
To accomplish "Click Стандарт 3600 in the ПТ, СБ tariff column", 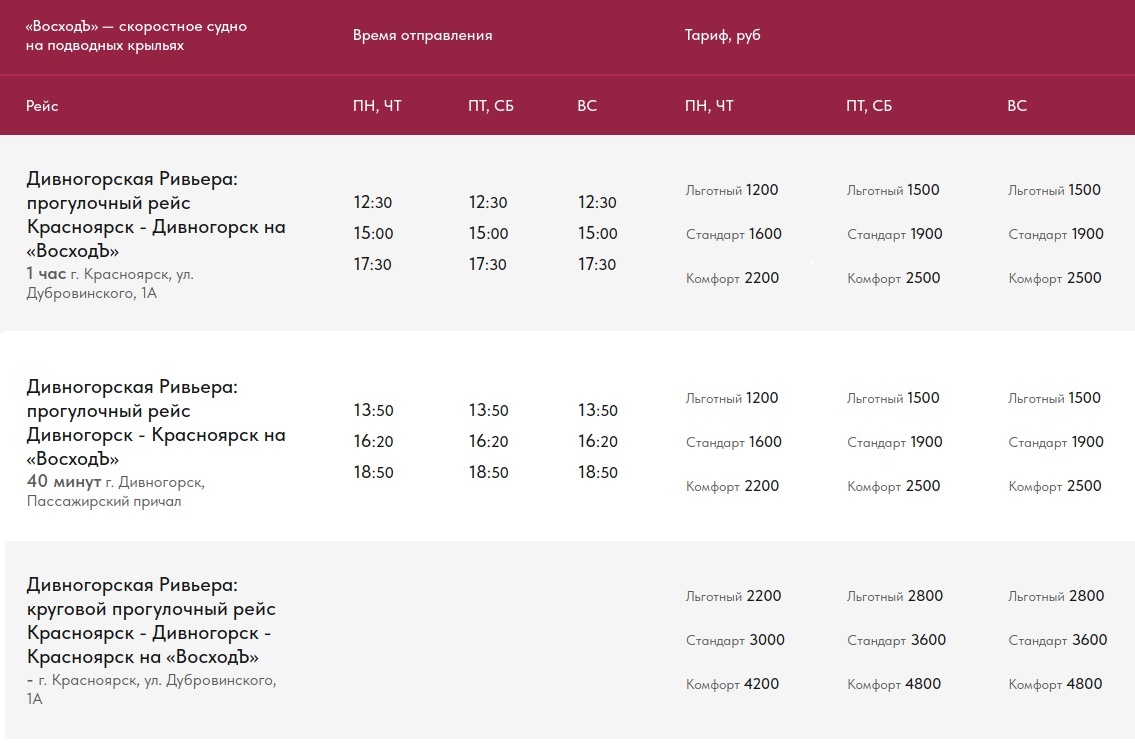I will (x=897, y=640).
